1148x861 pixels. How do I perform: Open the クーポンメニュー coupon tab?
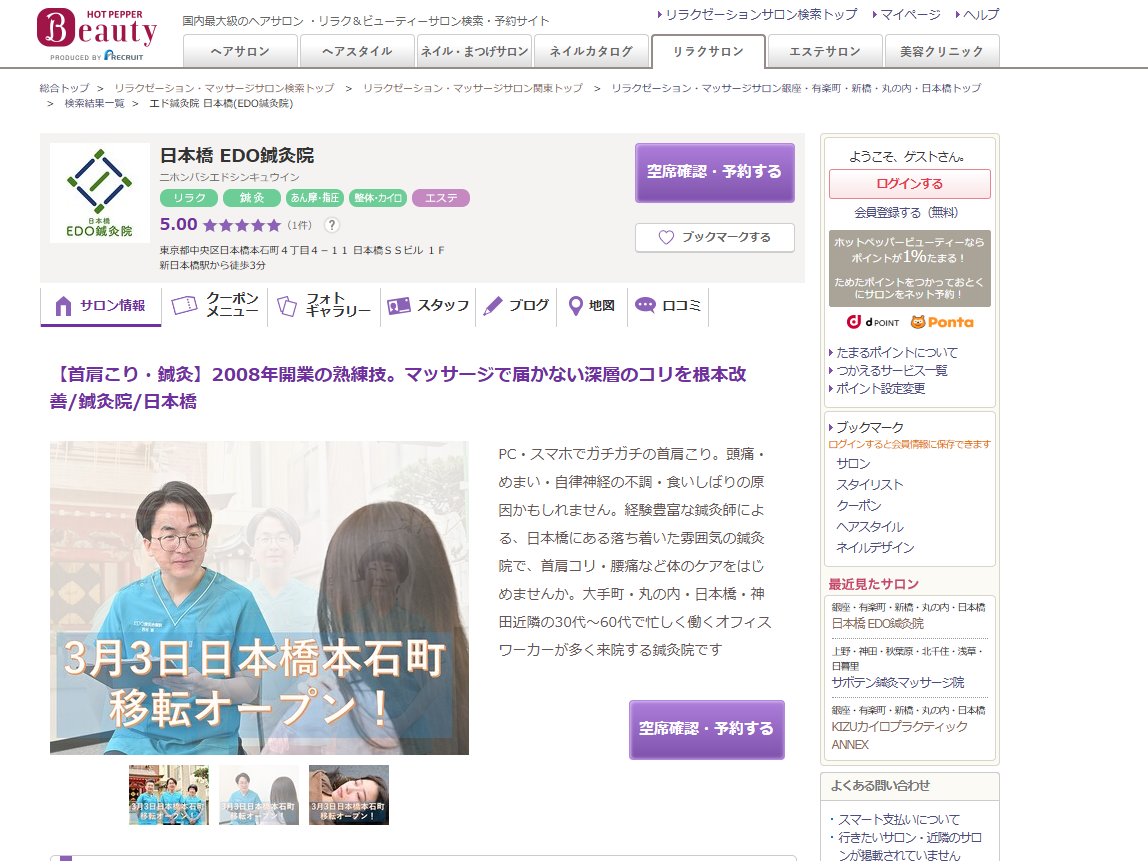(216, 306)
